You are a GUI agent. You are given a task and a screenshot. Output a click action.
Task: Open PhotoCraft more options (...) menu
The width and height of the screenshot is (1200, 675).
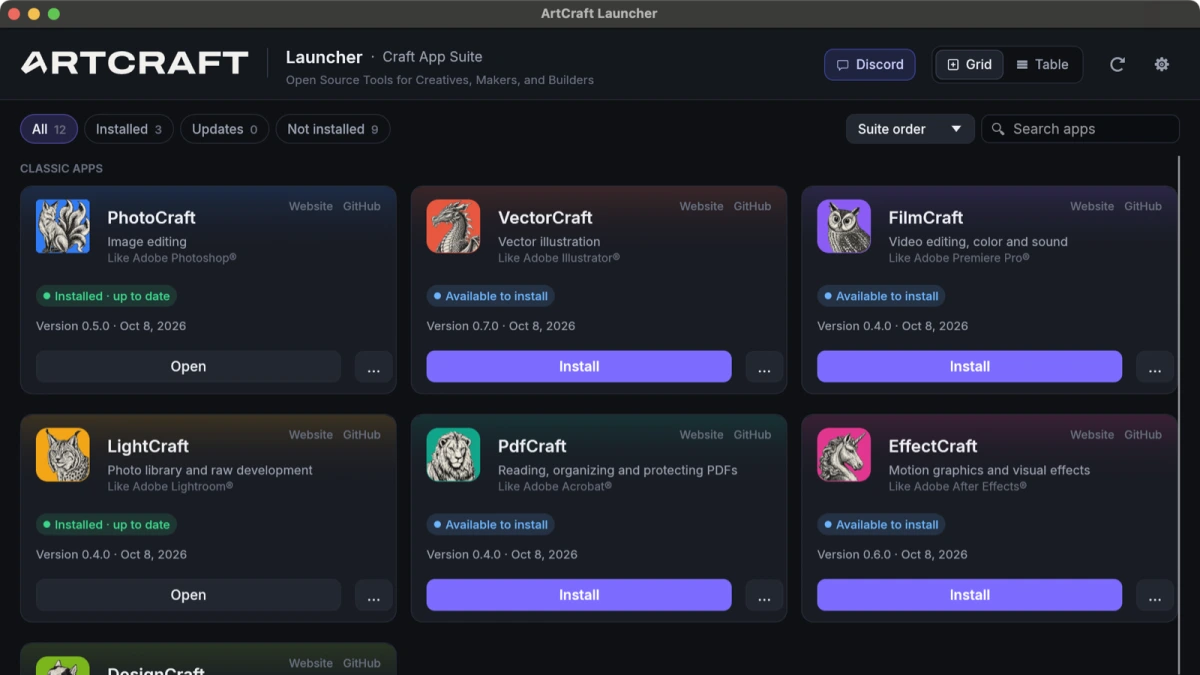(x=374, y=367)
